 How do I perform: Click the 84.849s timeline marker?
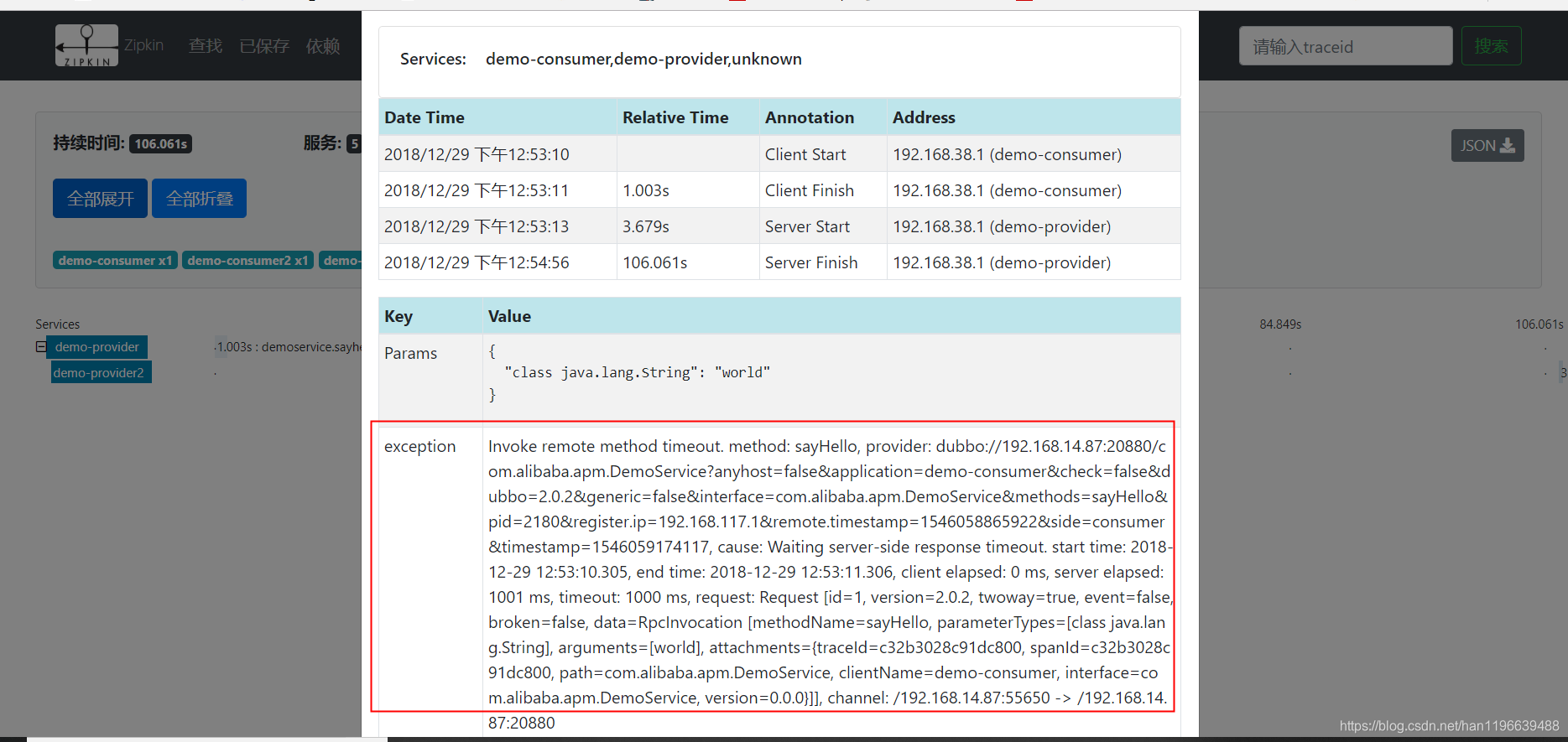coord(1280,324)
